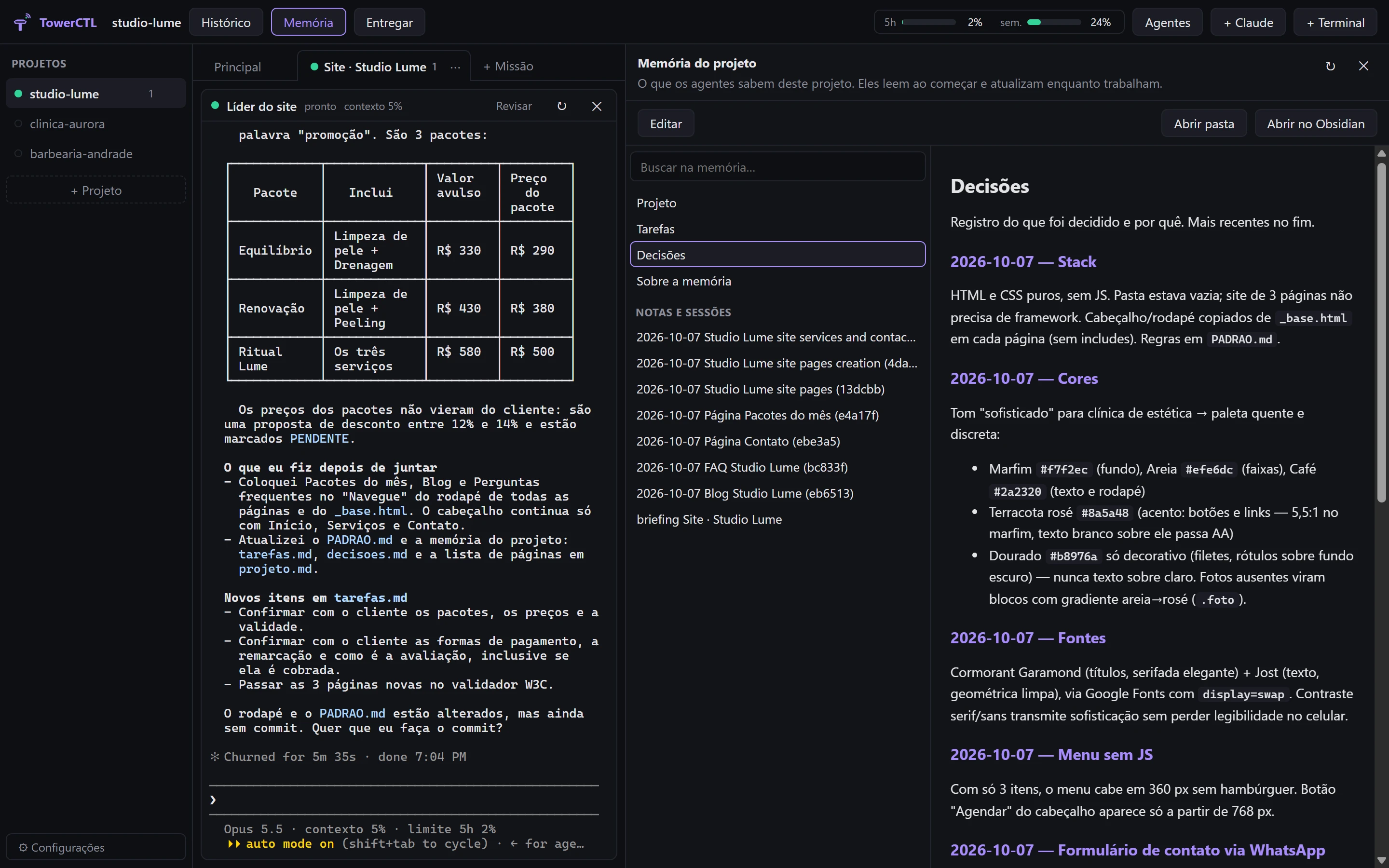Select the clinica-aurora project
This screenshot has width=1389, height=868.
click(x=96, y=124)
